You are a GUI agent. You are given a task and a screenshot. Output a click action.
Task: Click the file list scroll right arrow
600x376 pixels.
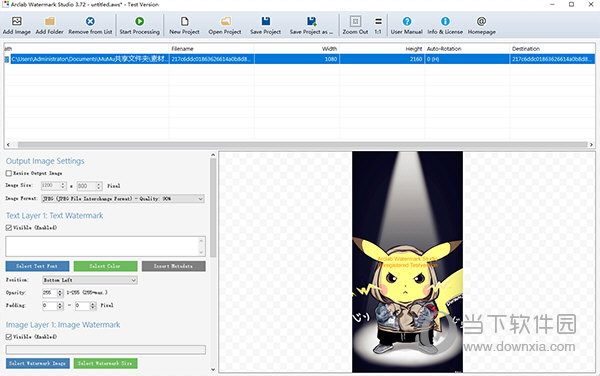592,145
